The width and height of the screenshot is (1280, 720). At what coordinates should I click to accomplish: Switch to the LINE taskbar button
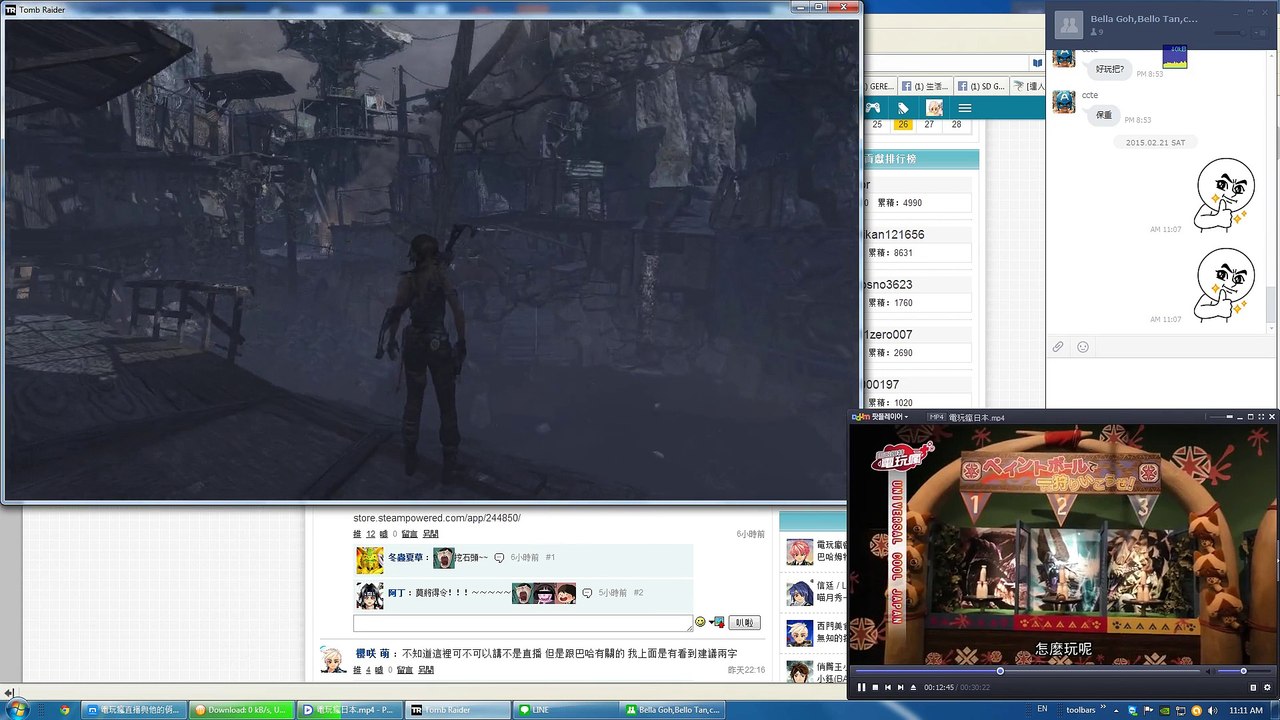[564, 710]
